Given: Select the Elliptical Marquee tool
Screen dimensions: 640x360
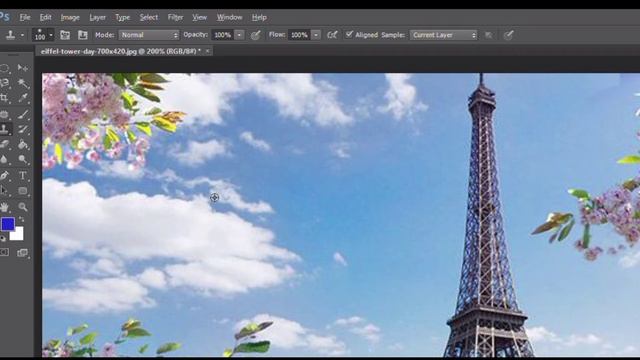Looking at the screenshot, I should click(4, 68).
